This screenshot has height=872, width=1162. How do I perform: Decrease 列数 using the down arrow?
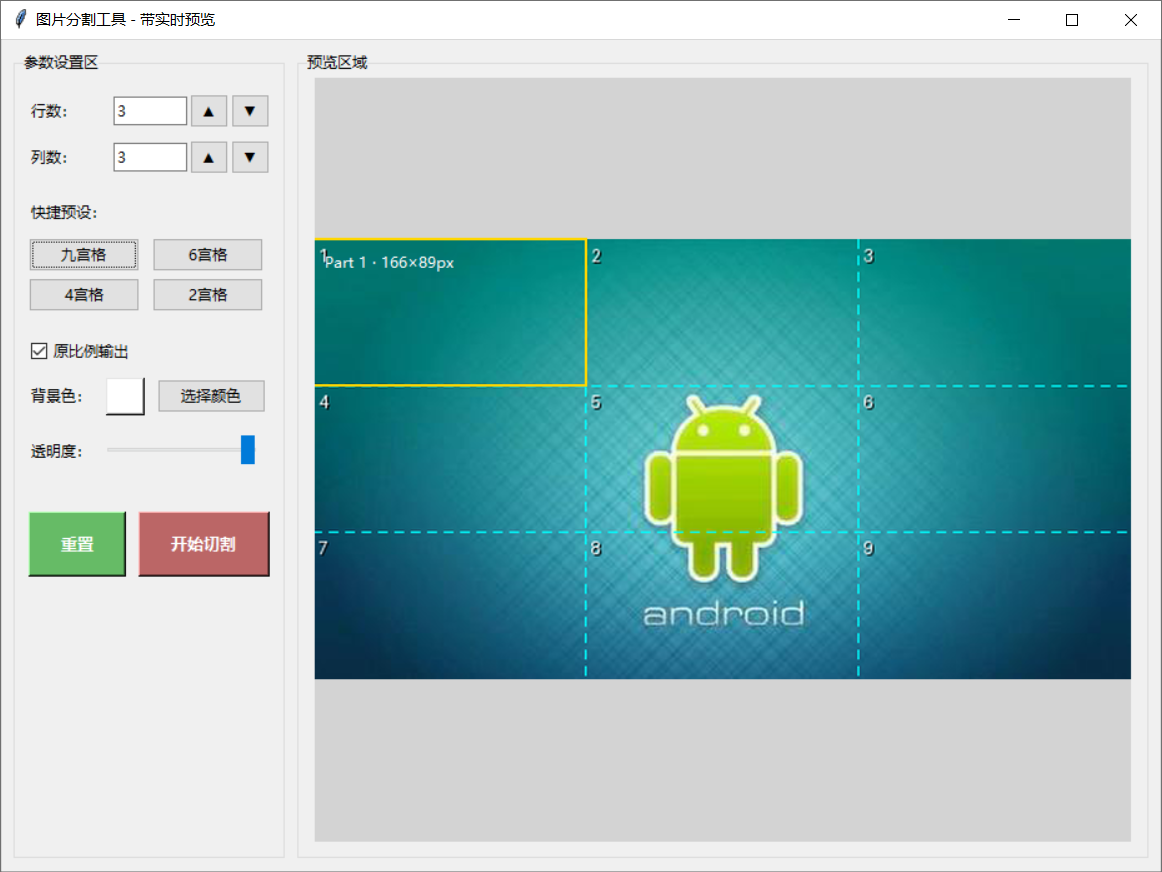(249, 156)
